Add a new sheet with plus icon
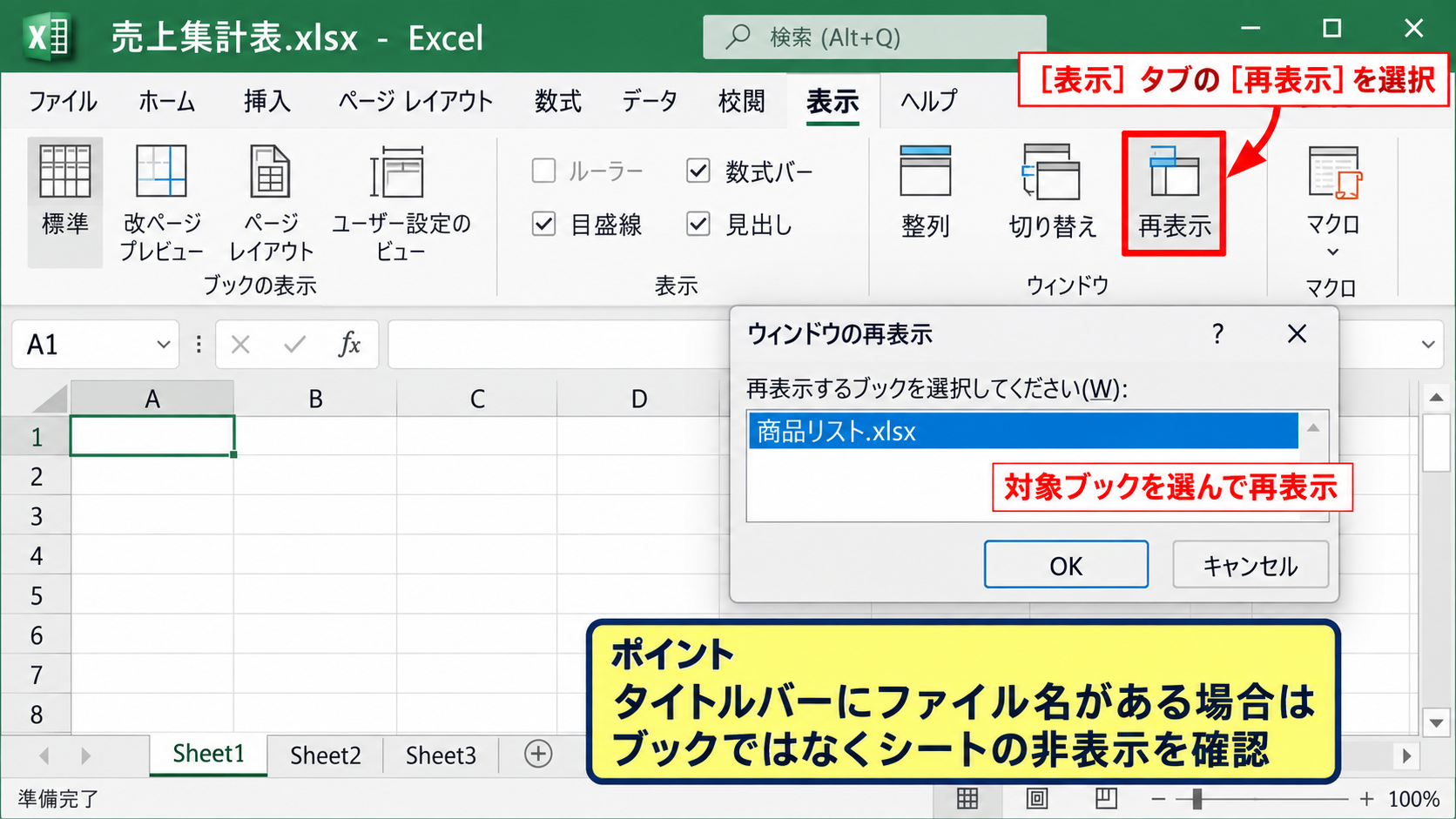Viewport: 1456px width, 819px height. point(538,754)
